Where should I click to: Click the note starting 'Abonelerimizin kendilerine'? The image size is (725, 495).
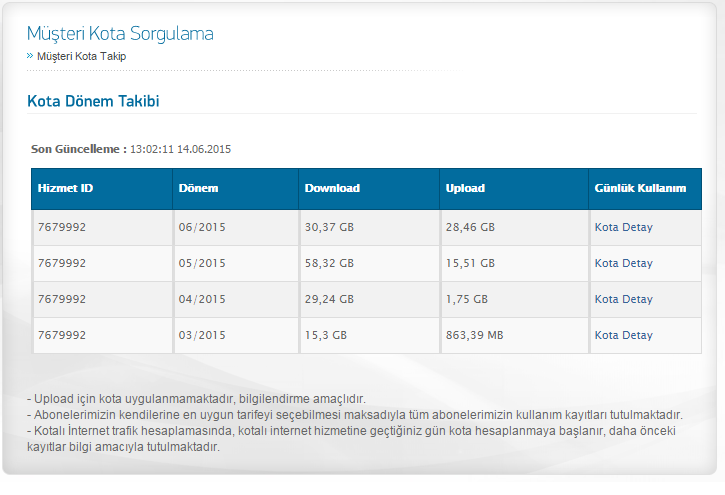pos(355,415)
